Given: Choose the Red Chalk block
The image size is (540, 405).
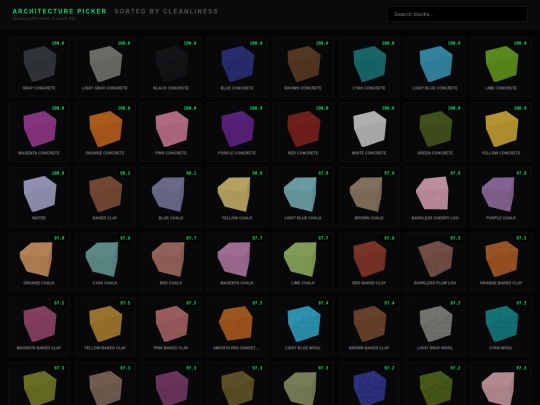Looking at the screenshot, I should click(x=171, y=262).
